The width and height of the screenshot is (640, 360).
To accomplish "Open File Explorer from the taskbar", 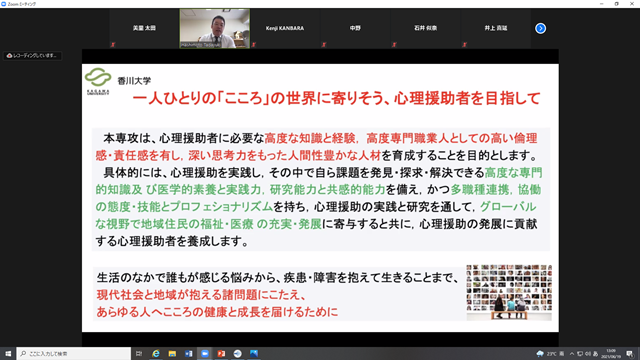I will pos(172,353).
